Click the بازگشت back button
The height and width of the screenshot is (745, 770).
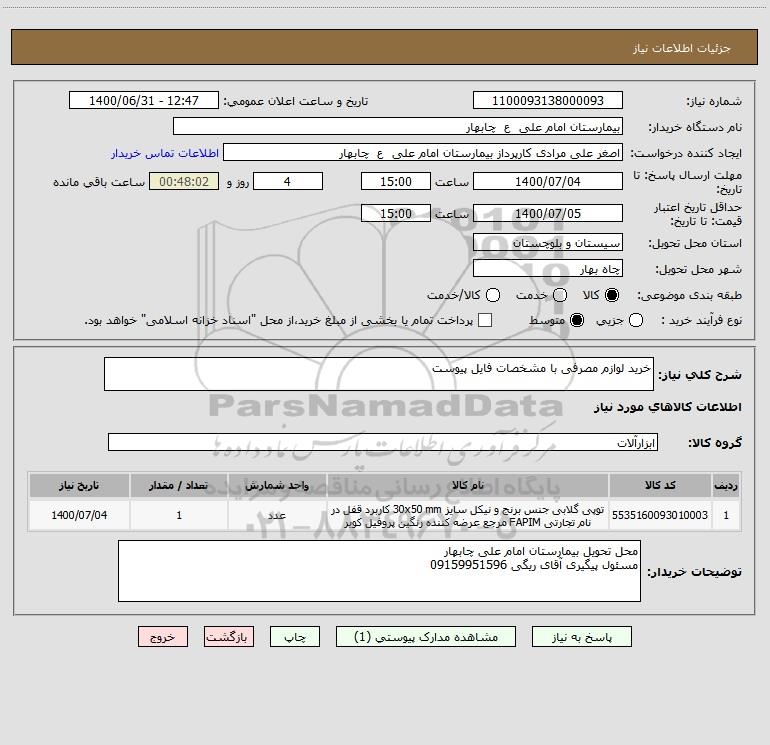[229, 636]
